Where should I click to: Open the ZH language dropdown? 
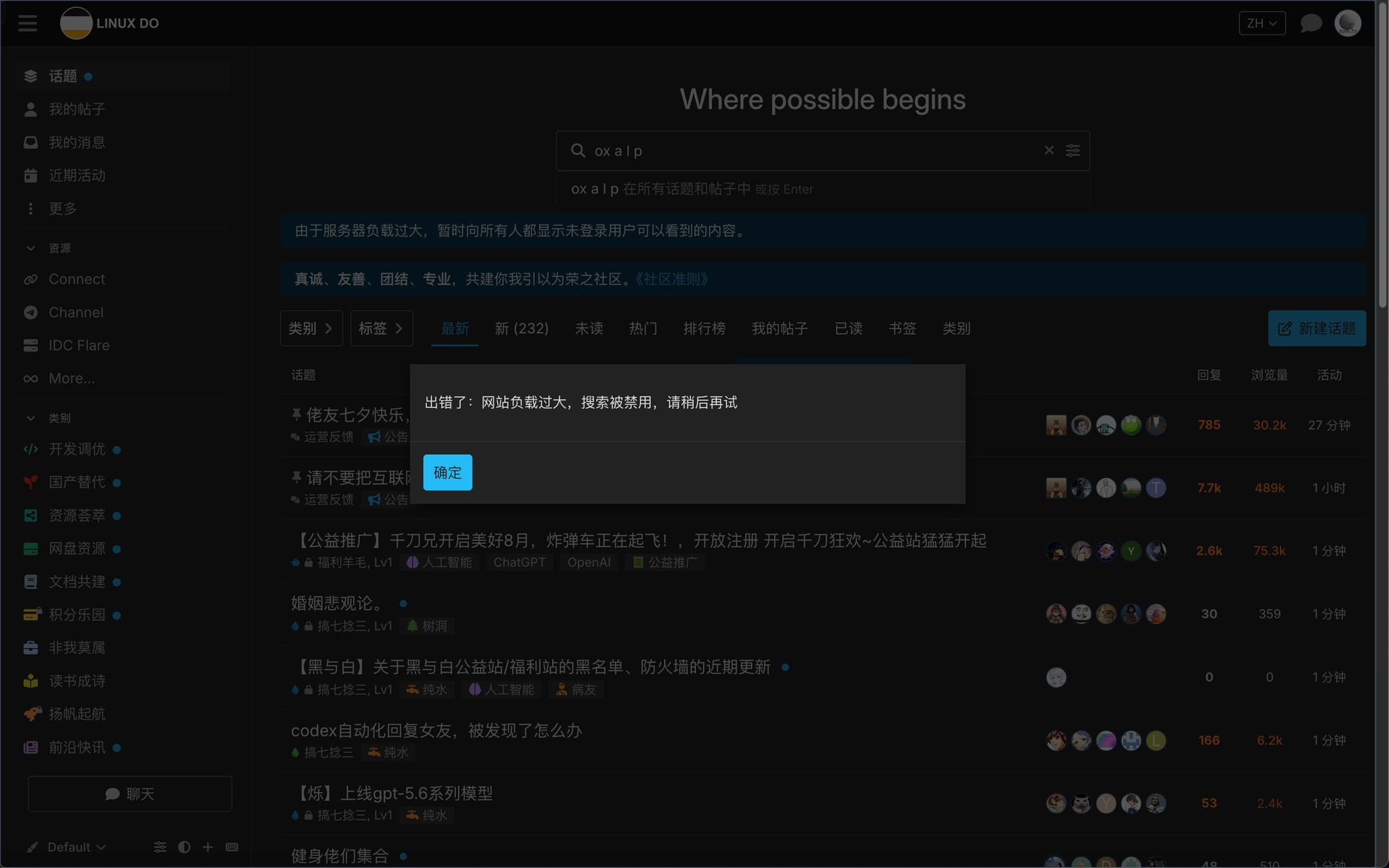click(1262, 23)
